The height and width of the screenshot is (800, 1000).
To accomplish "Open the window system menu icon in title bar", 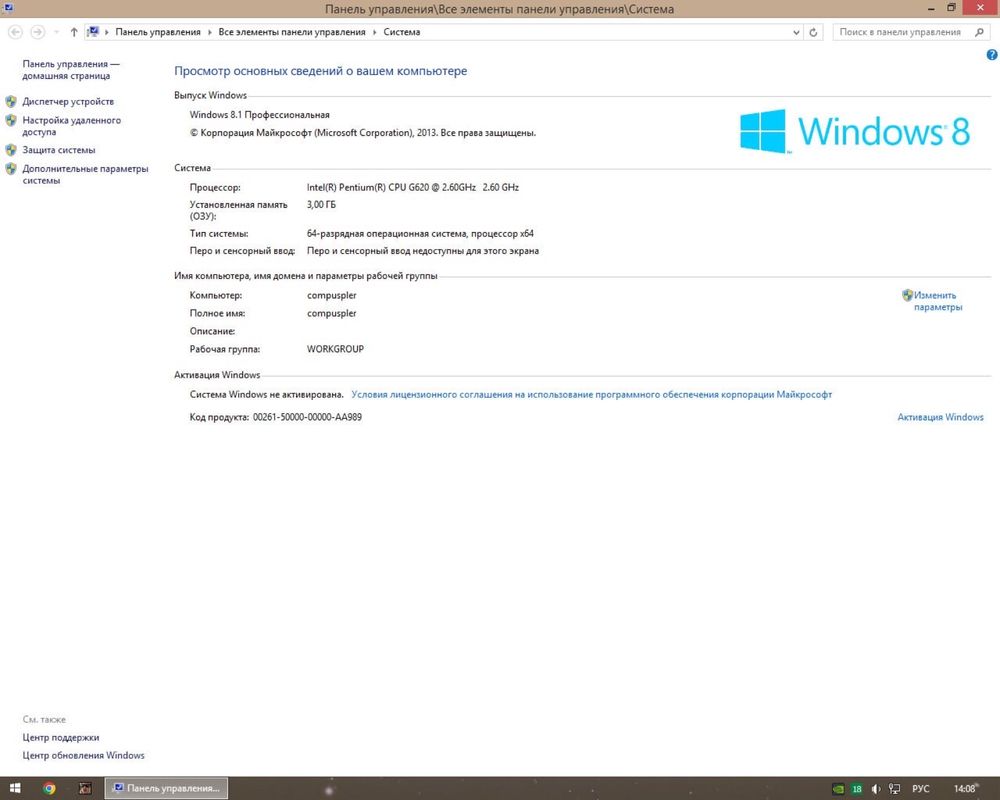I will pos(8,8).
